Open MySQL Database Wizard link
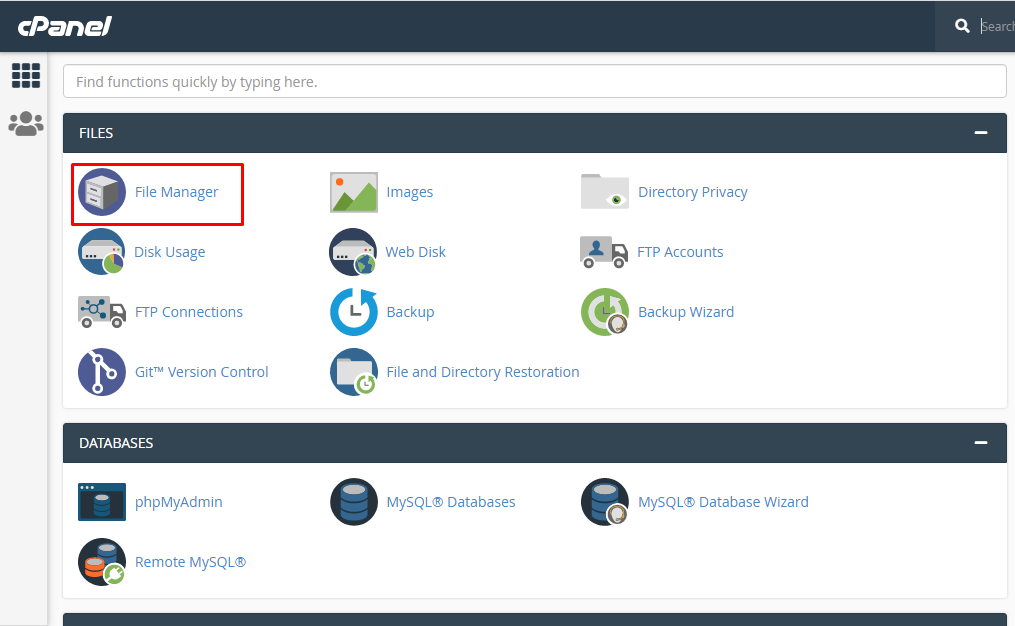Image resolution: width=1015 pixels, height=626 pixels. click(724, 502)
